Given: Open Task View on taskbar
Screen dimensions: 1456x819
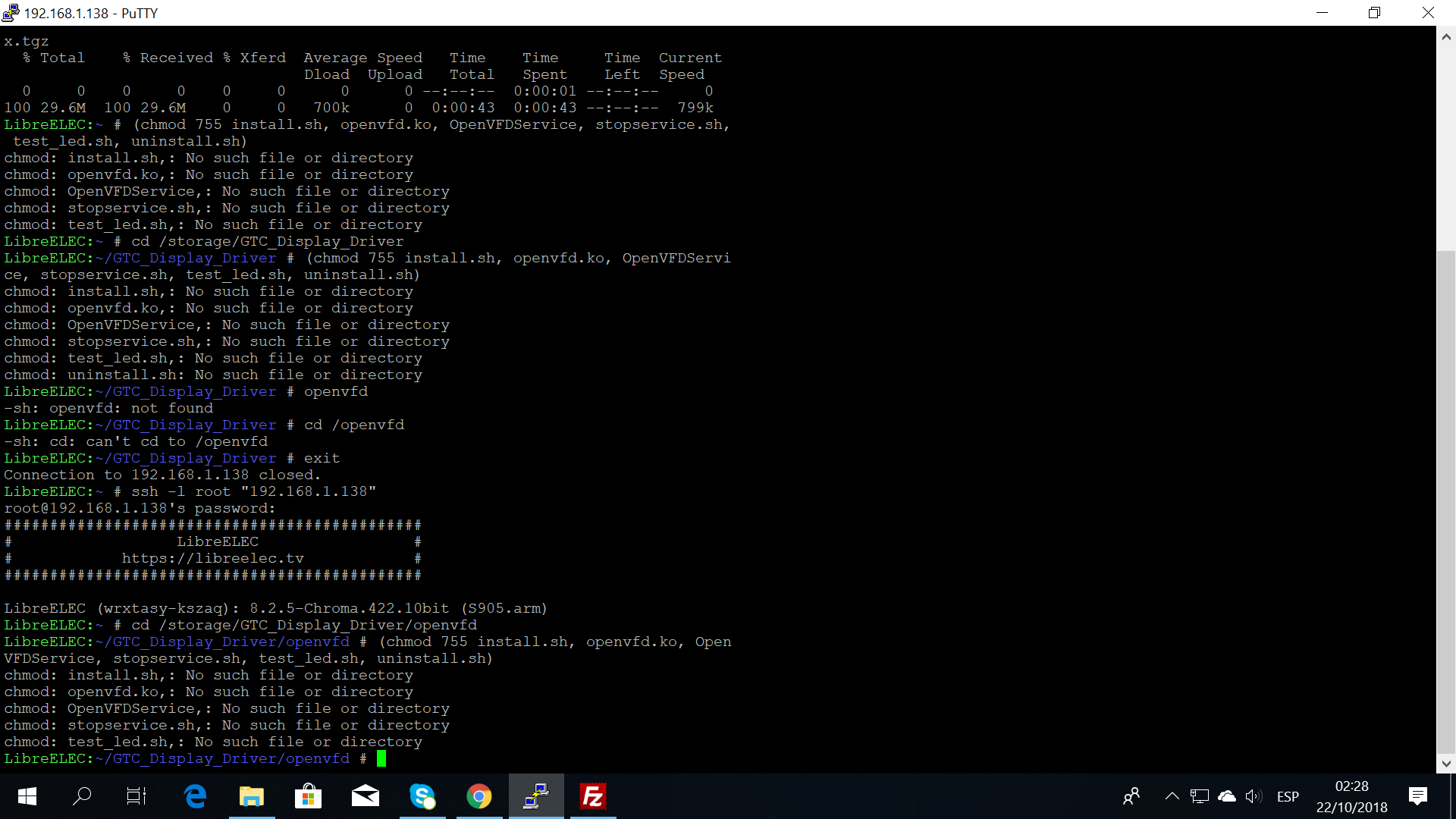Looking at the screenshot, I should [x=136, y=796].
